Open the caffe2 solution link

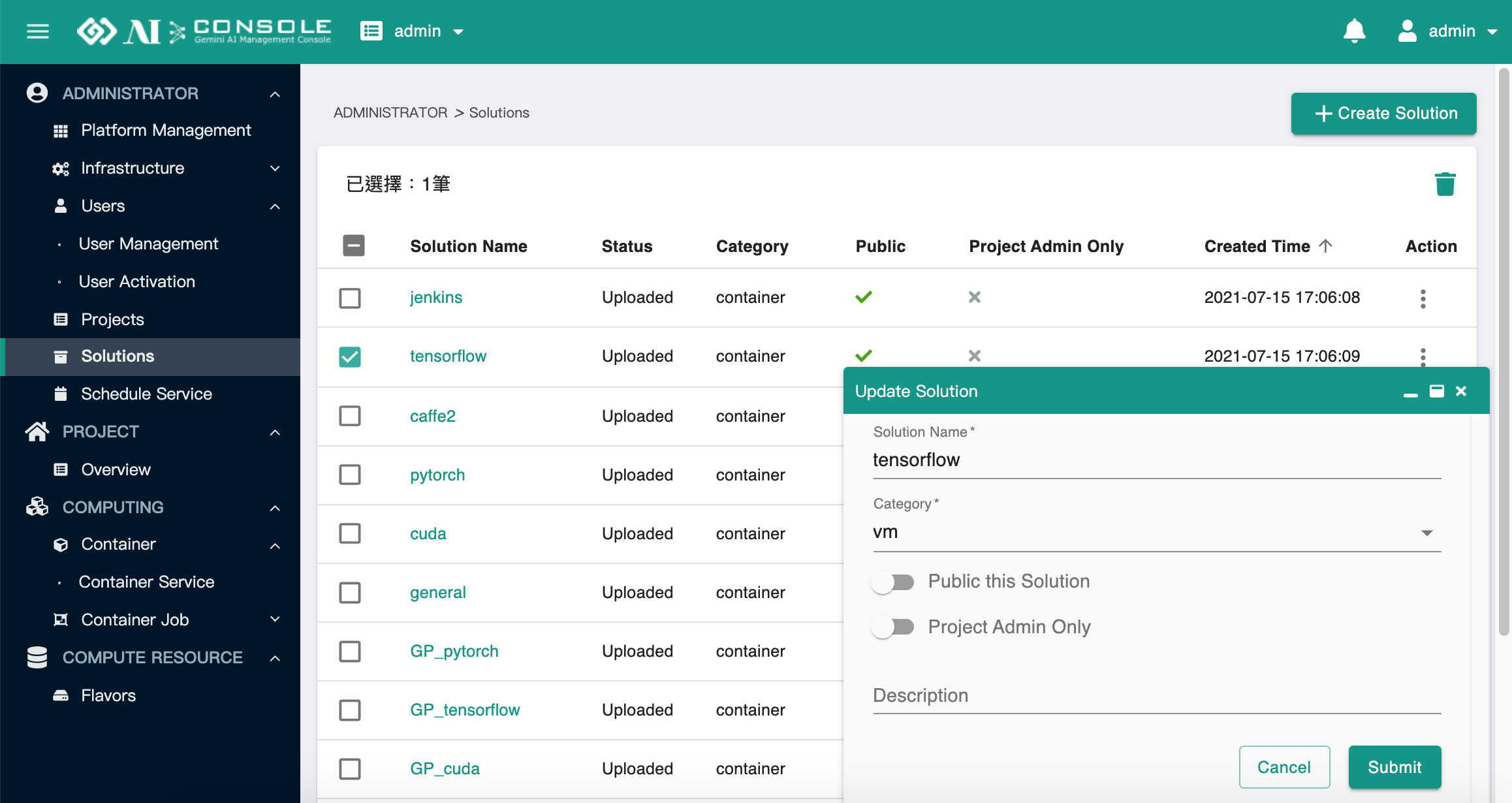click(x=433, y=416)
